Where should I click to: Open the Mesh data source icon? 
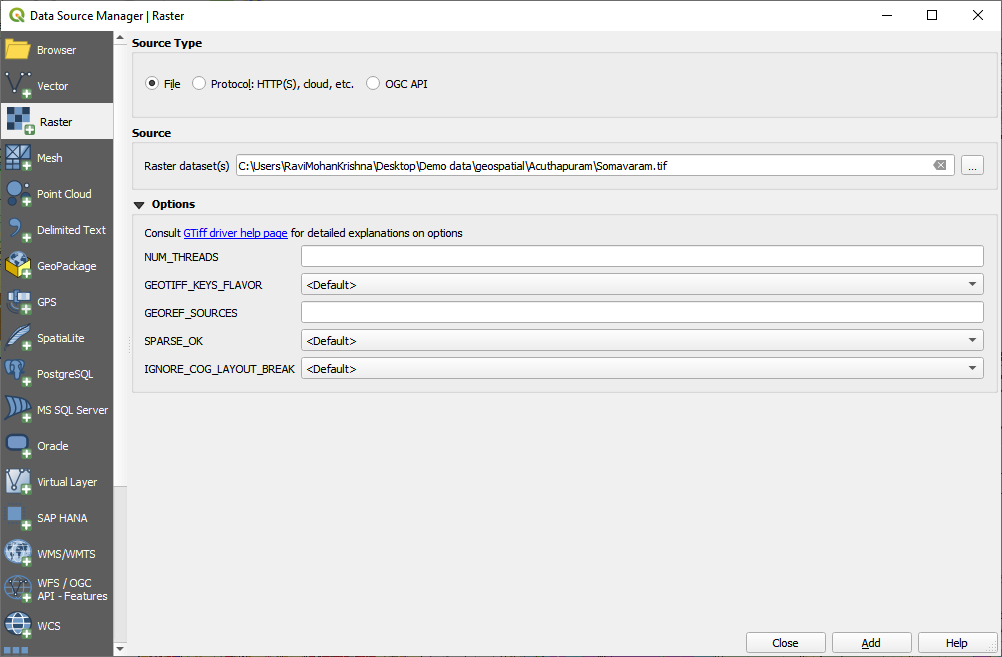tap(18, 158)
